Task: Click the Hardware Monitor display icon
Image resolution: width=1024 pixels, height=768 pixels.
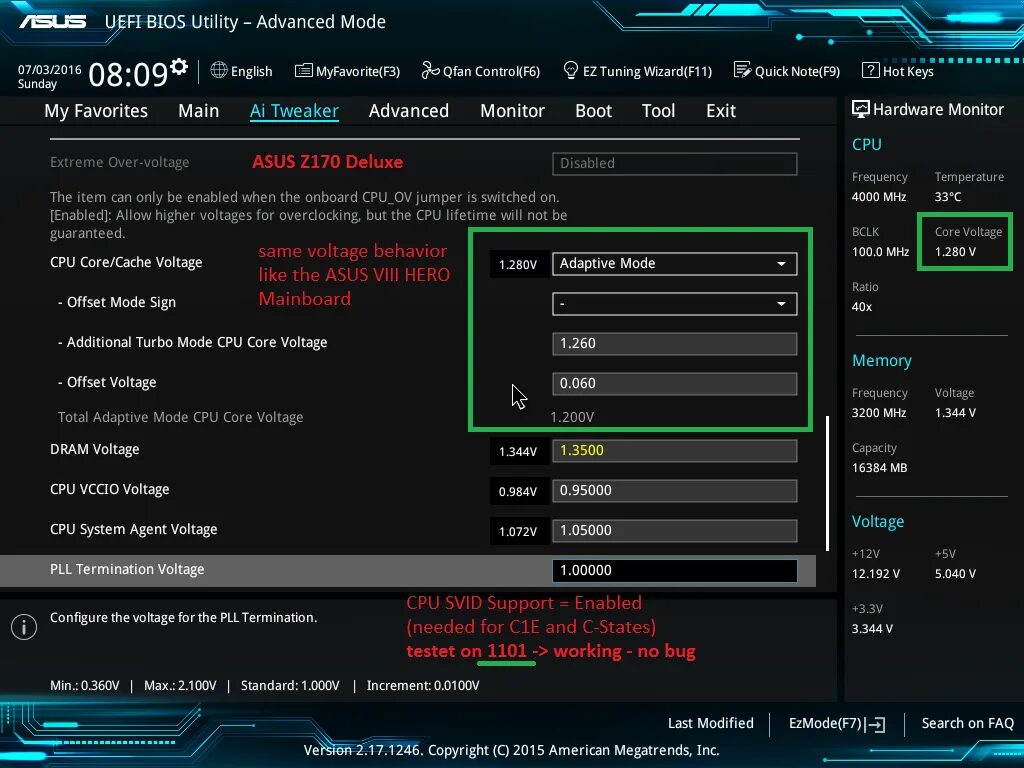Action: point(861,109)
